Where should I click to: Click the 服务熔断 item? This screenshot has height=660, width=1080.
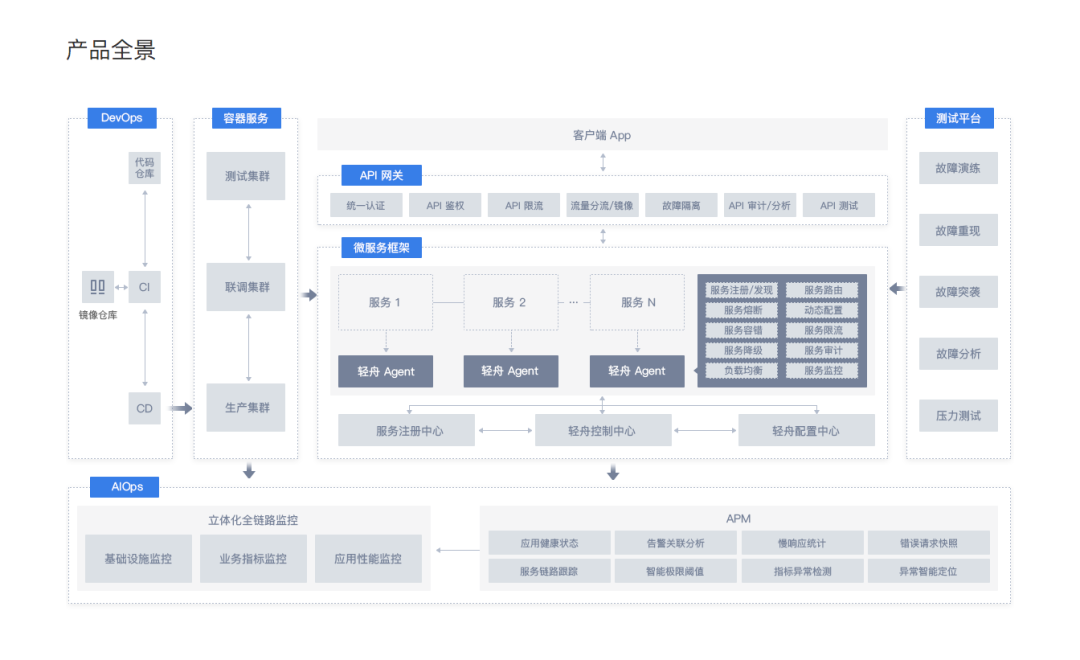click(x=742, y=310)
